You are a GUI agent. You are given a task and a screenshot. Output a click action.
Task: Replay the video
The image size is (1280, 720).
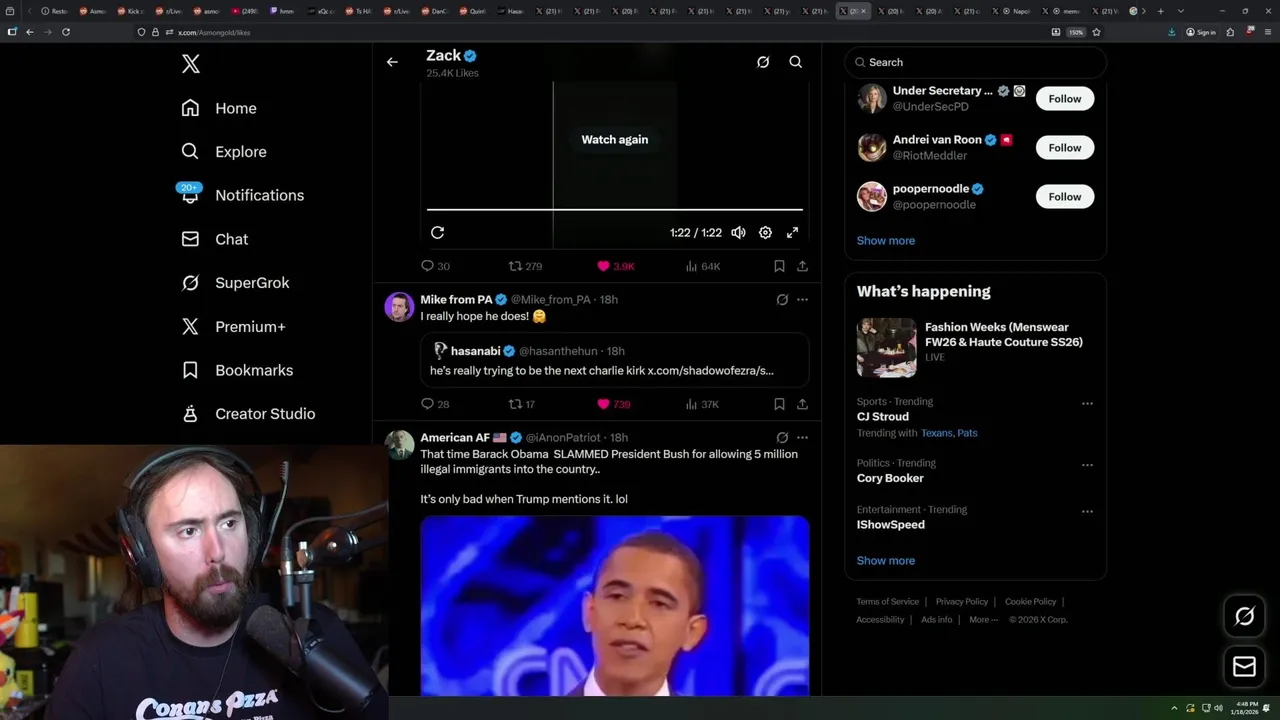(x=437, y=232)
